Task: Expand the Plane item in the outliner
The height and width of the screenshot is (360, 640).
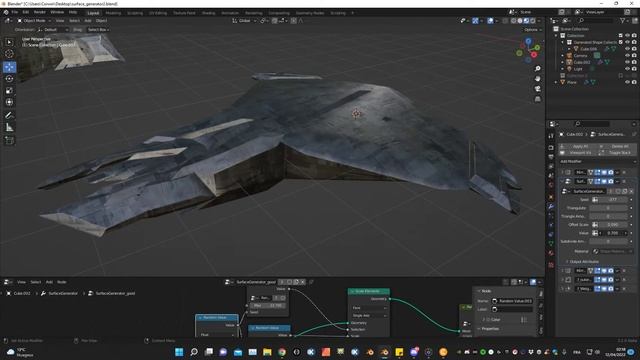Action: 556,82
